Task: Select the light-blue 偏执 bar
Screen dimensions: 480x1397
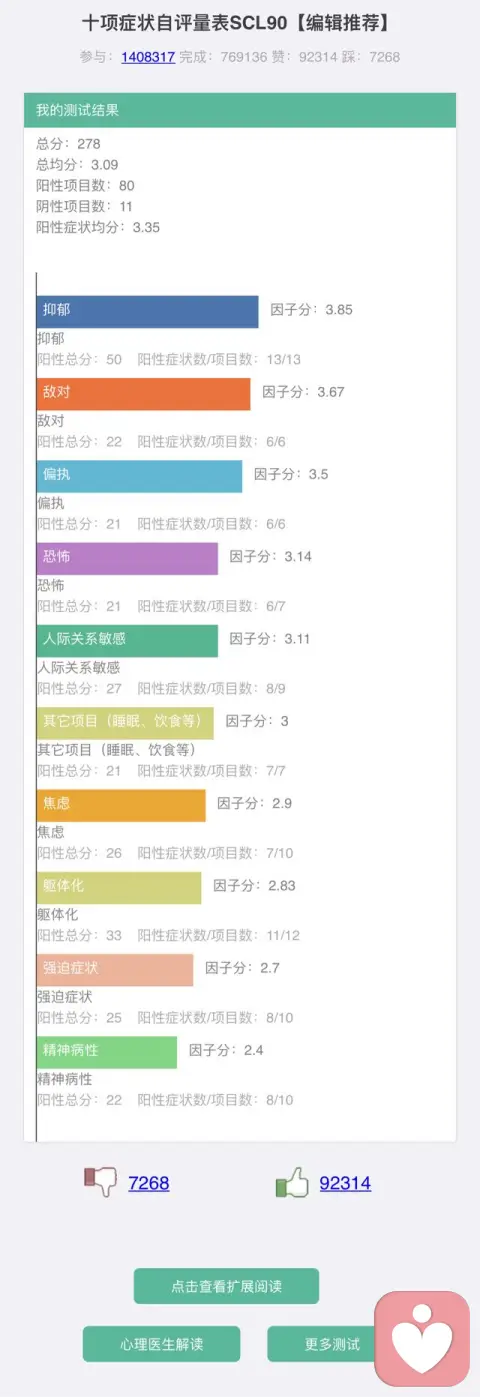Action: (x=139, y=476)
